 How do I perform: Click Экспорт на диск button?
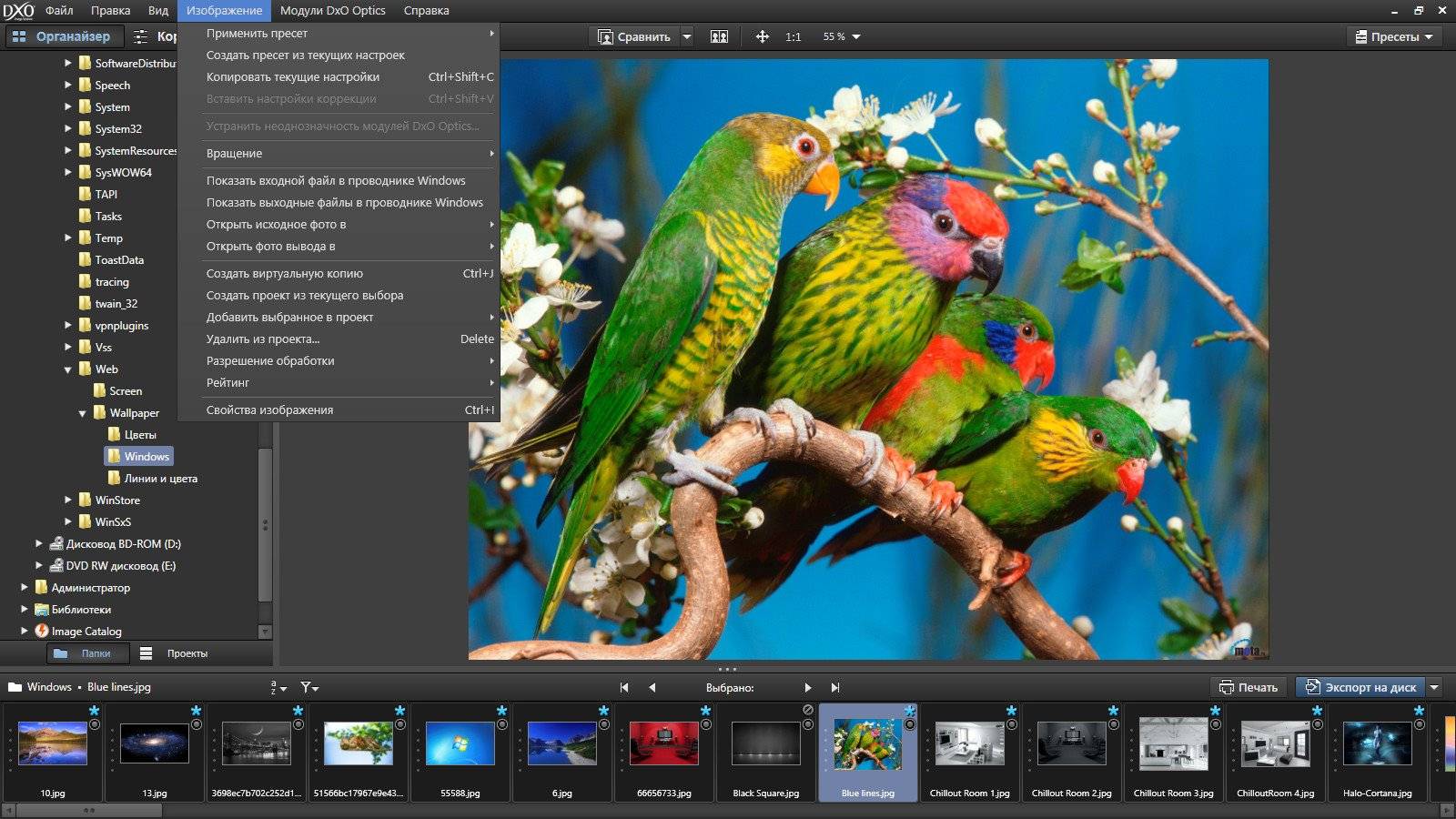pyautogui.click(x=1360, y=687)
